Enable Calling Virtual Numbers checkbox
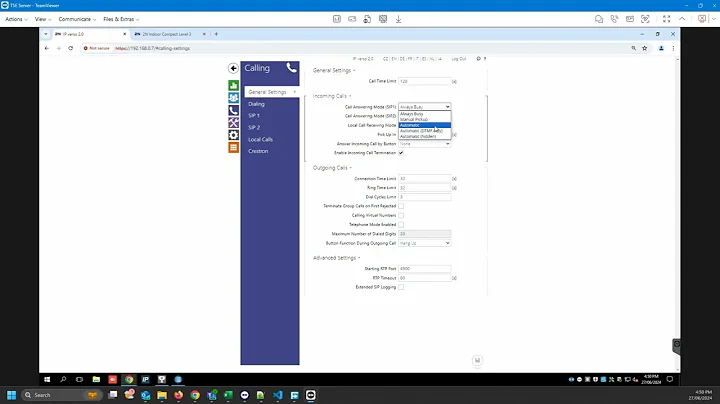 pos(401,215)
